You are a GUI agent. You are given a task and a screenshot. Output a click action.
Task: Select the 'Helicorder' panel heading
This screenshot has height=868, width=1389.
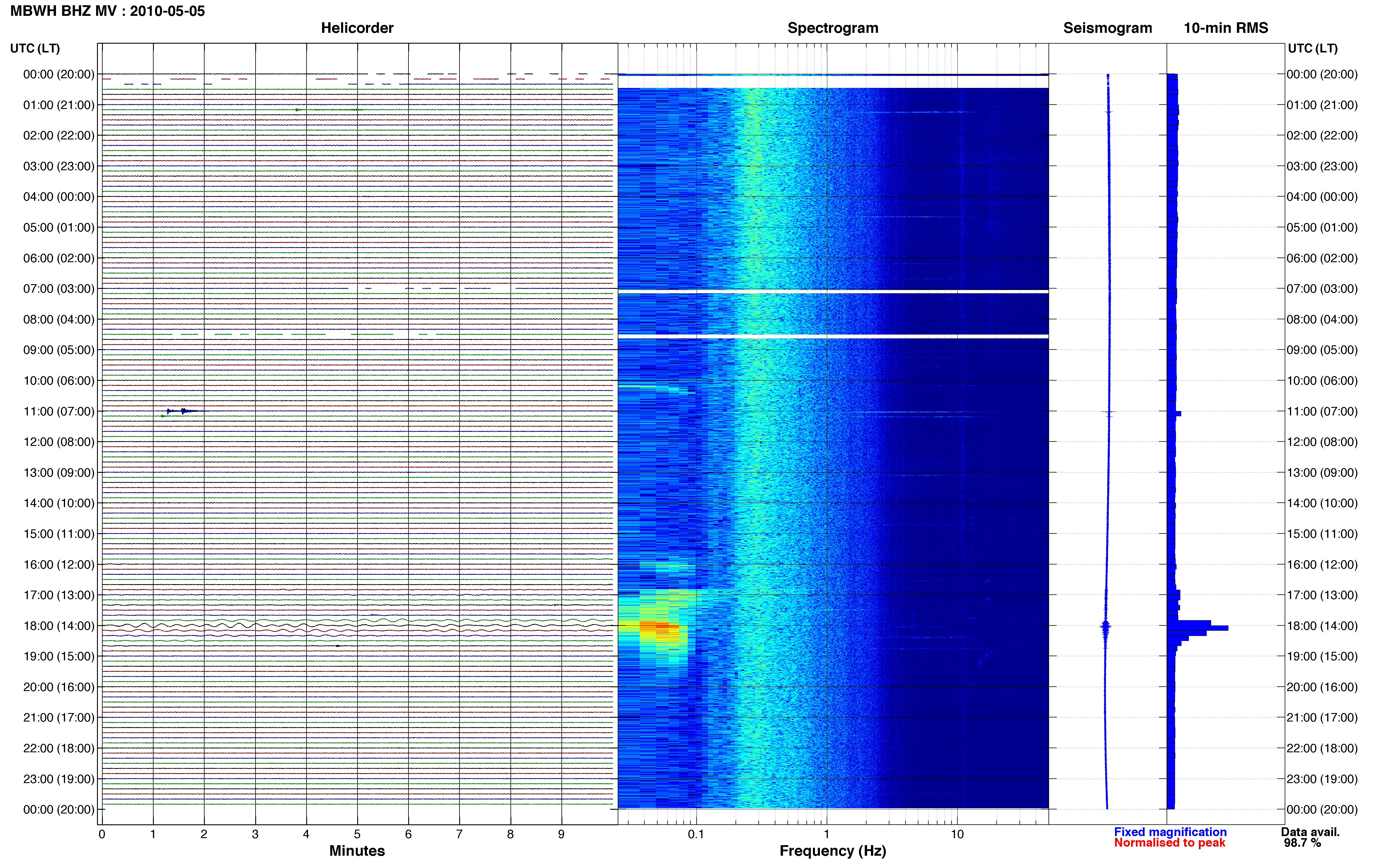coord(357,28)
